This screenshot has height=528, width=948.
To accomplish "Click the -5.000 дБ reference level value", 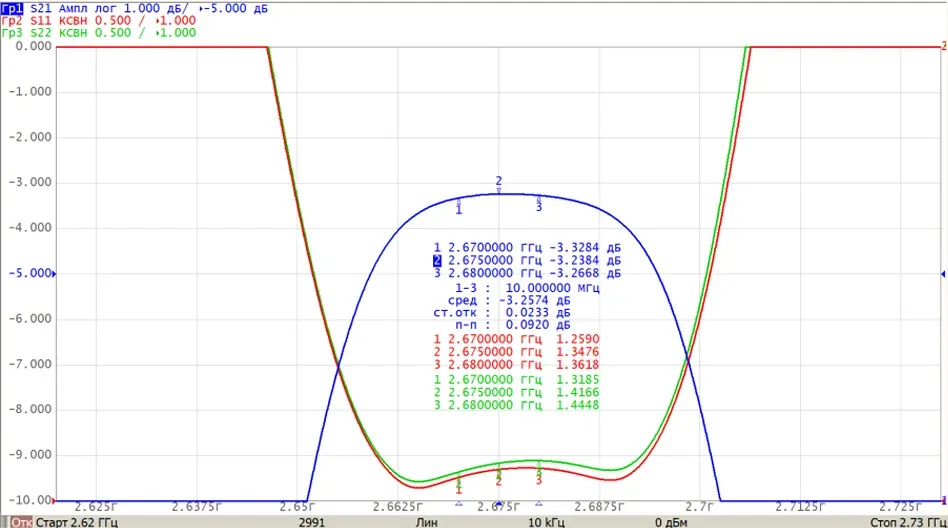I will [233, 8].
